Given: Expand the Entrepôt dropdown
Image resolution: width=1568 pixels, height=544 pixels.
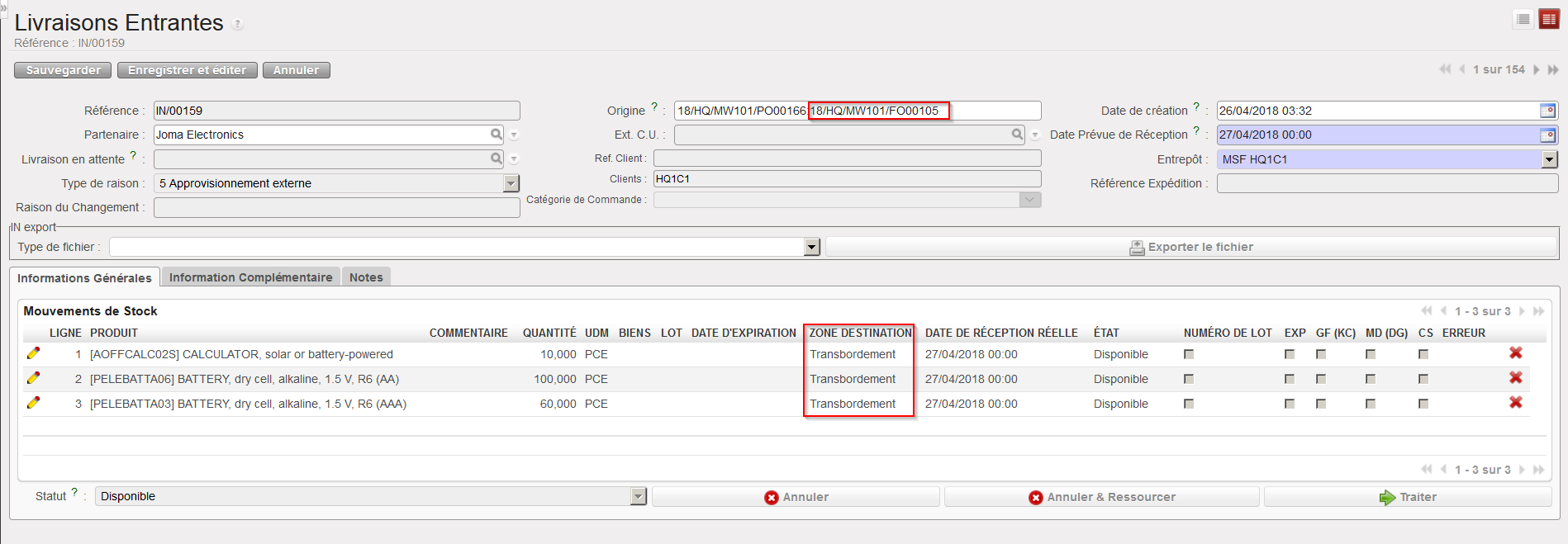Looking at the screenshot, I should [1550, 159].
